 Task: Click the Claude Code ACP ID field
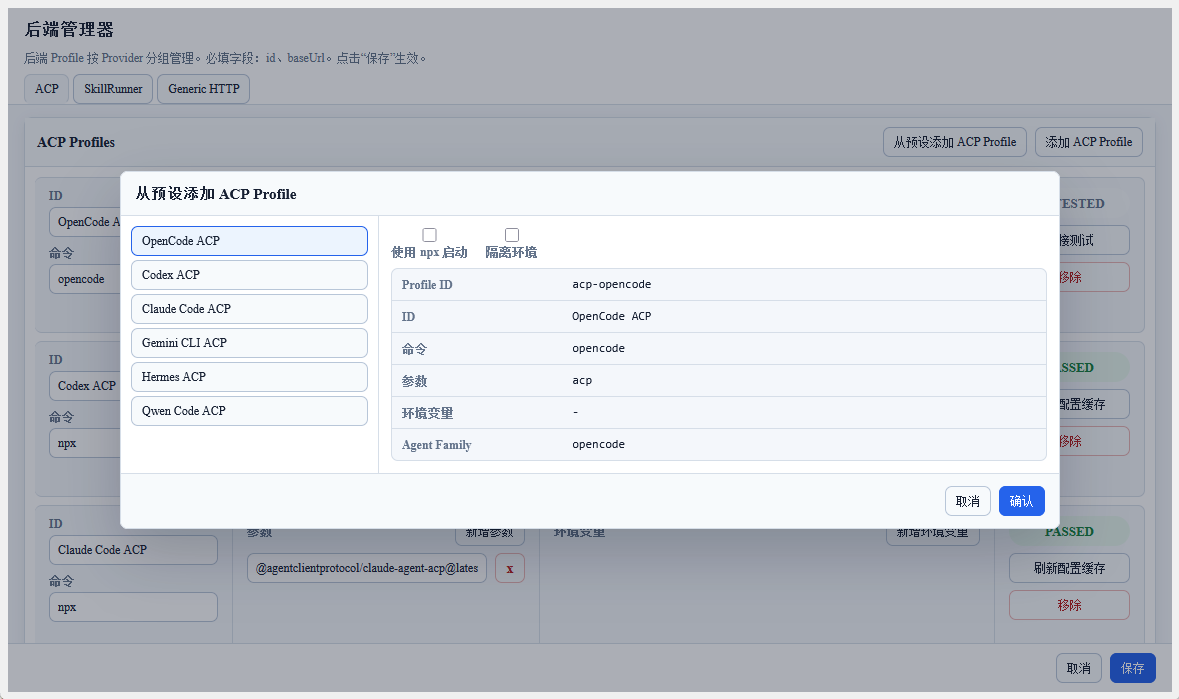pos(133,550)
